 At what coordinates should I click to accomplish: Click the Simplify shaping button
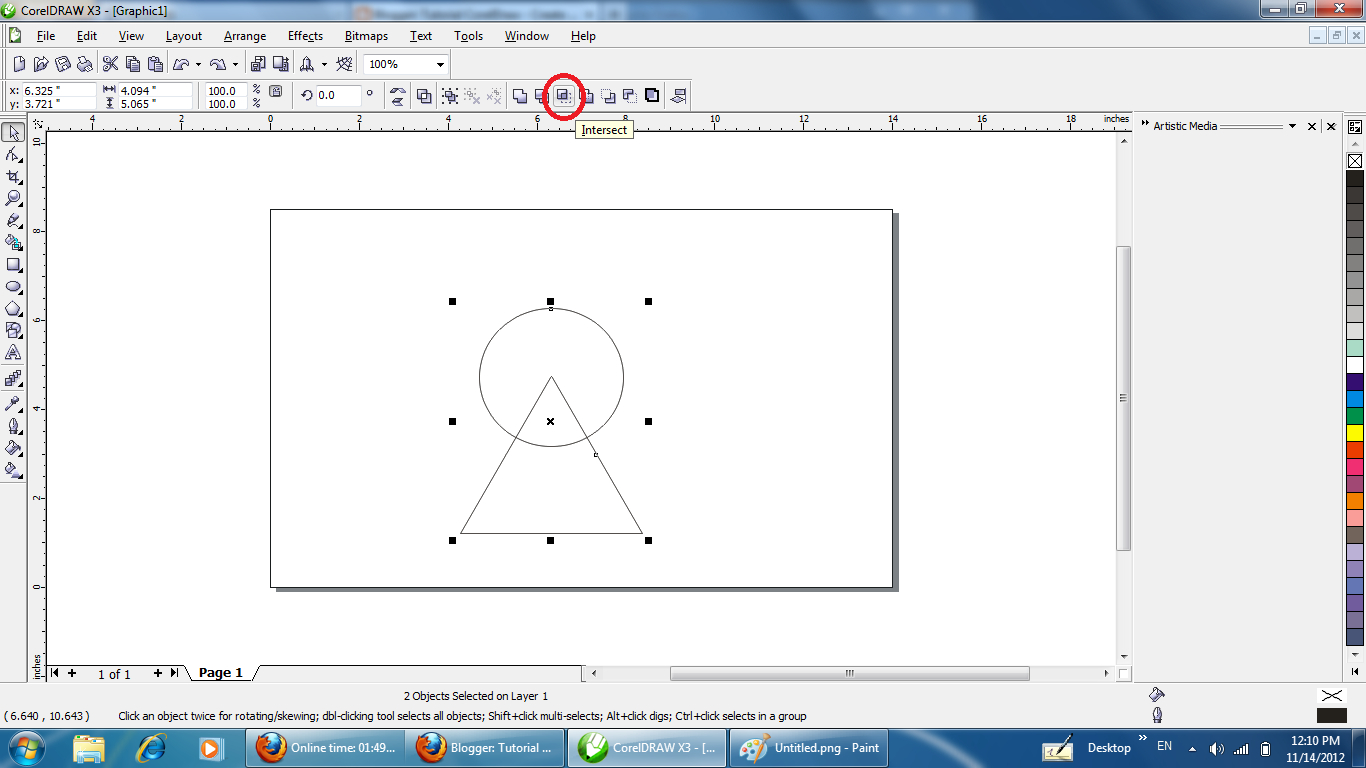pyautogui.click(x=586, y=96)
